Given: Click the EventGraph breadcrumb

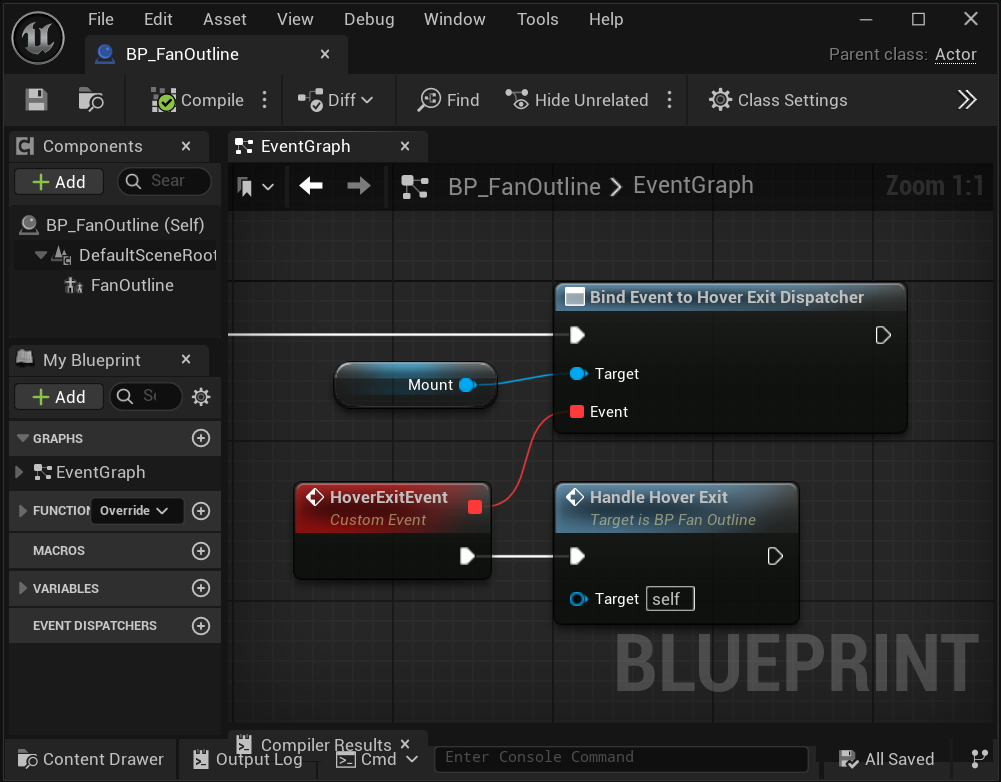Looking at the screenshot, I should (693, 185).
